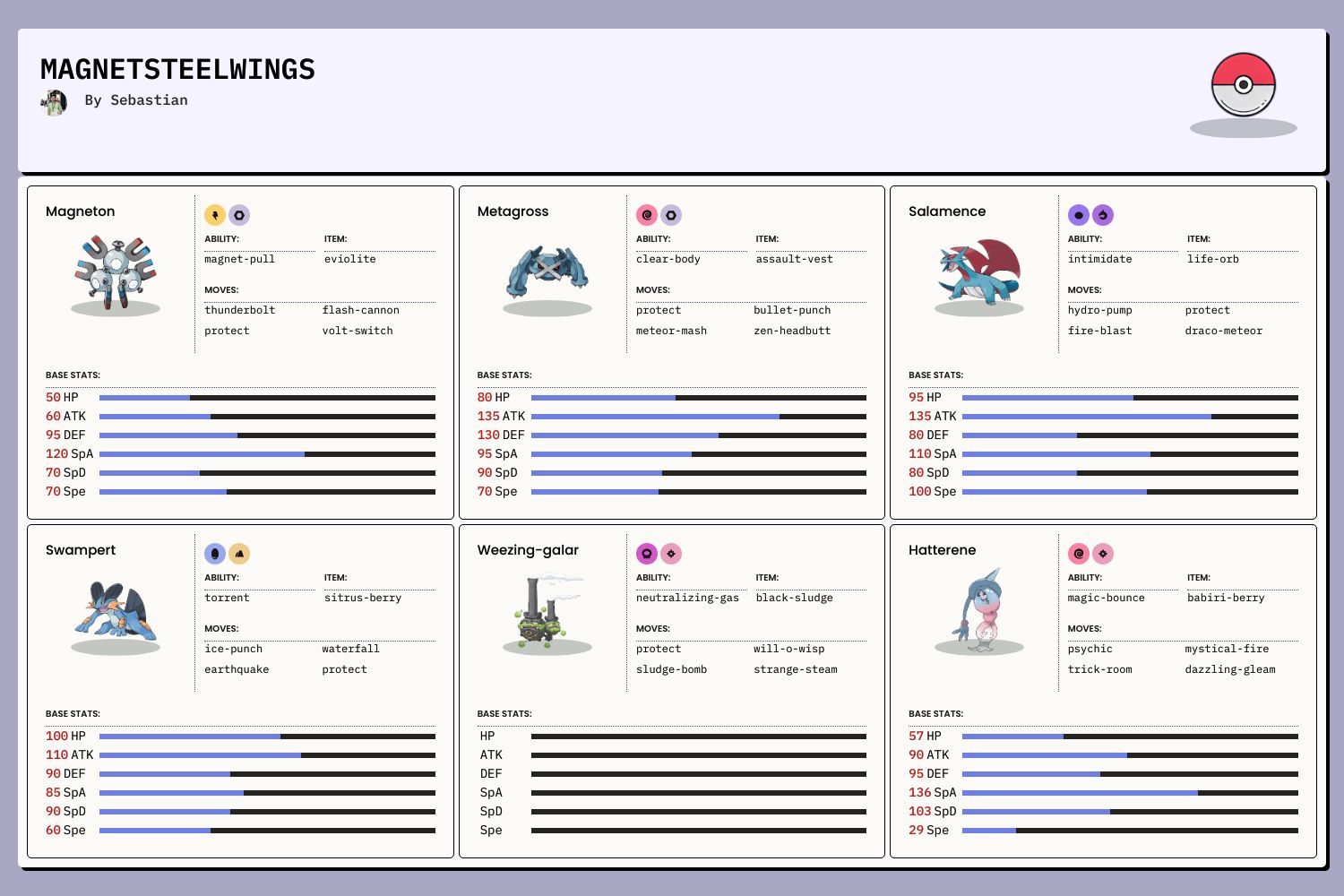Click Metagross's psychic type icon
1344x896 pixels.
pos(647,215)
